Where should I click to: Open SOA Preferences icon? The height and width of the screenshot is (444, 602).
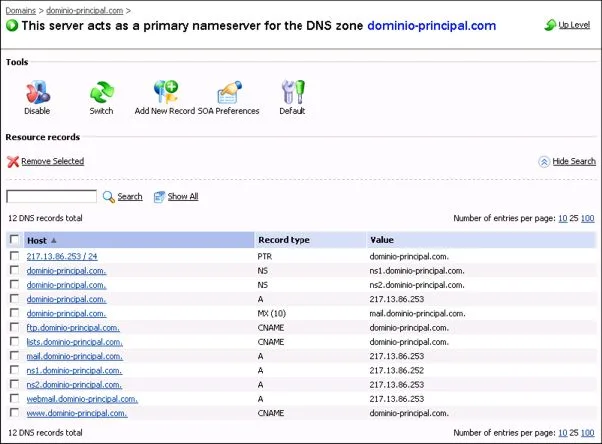click(x=229, y=92)
